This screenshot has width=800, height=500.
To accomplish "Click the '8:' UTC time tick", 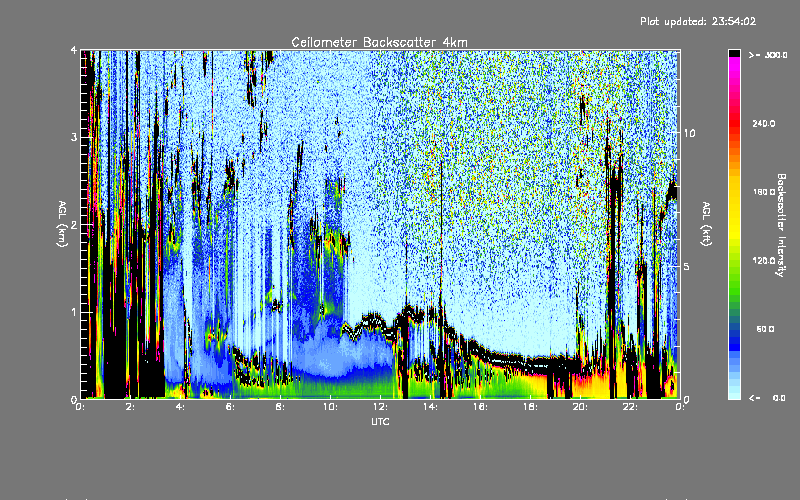I will click(x=281, y=407).
